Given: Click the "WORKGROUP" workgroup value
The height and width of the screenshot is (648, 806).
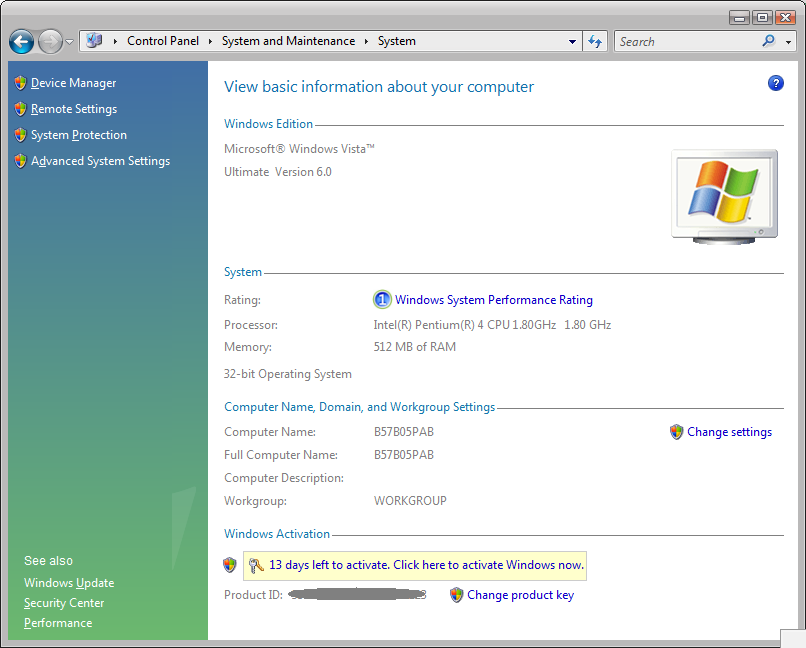Looking at the screenshot, I should coord(410,501).
